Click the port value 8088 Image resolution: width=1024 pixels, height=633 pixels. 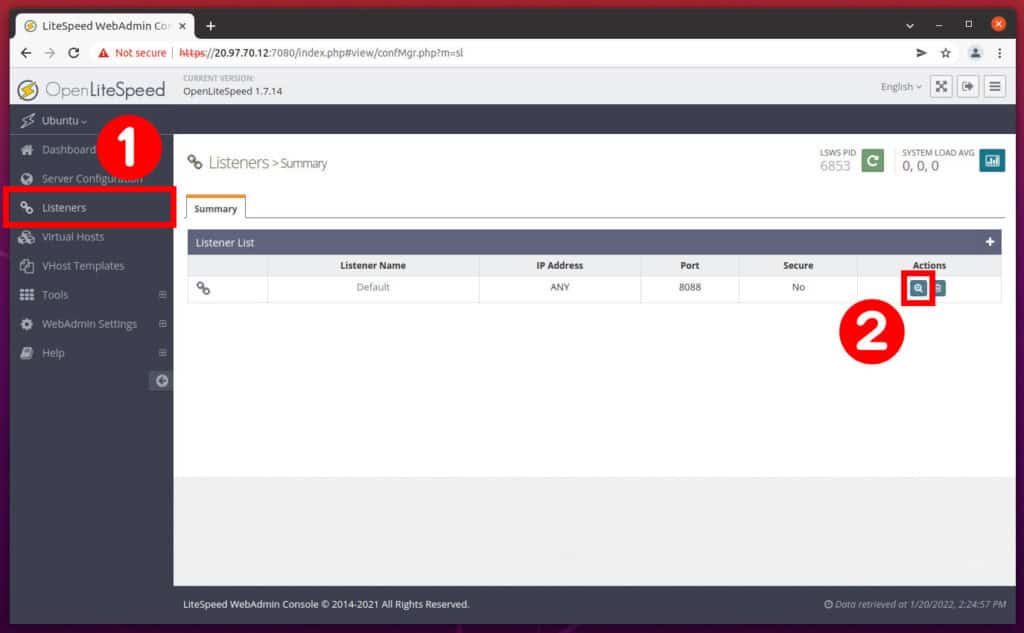click(x=690, y=287)
